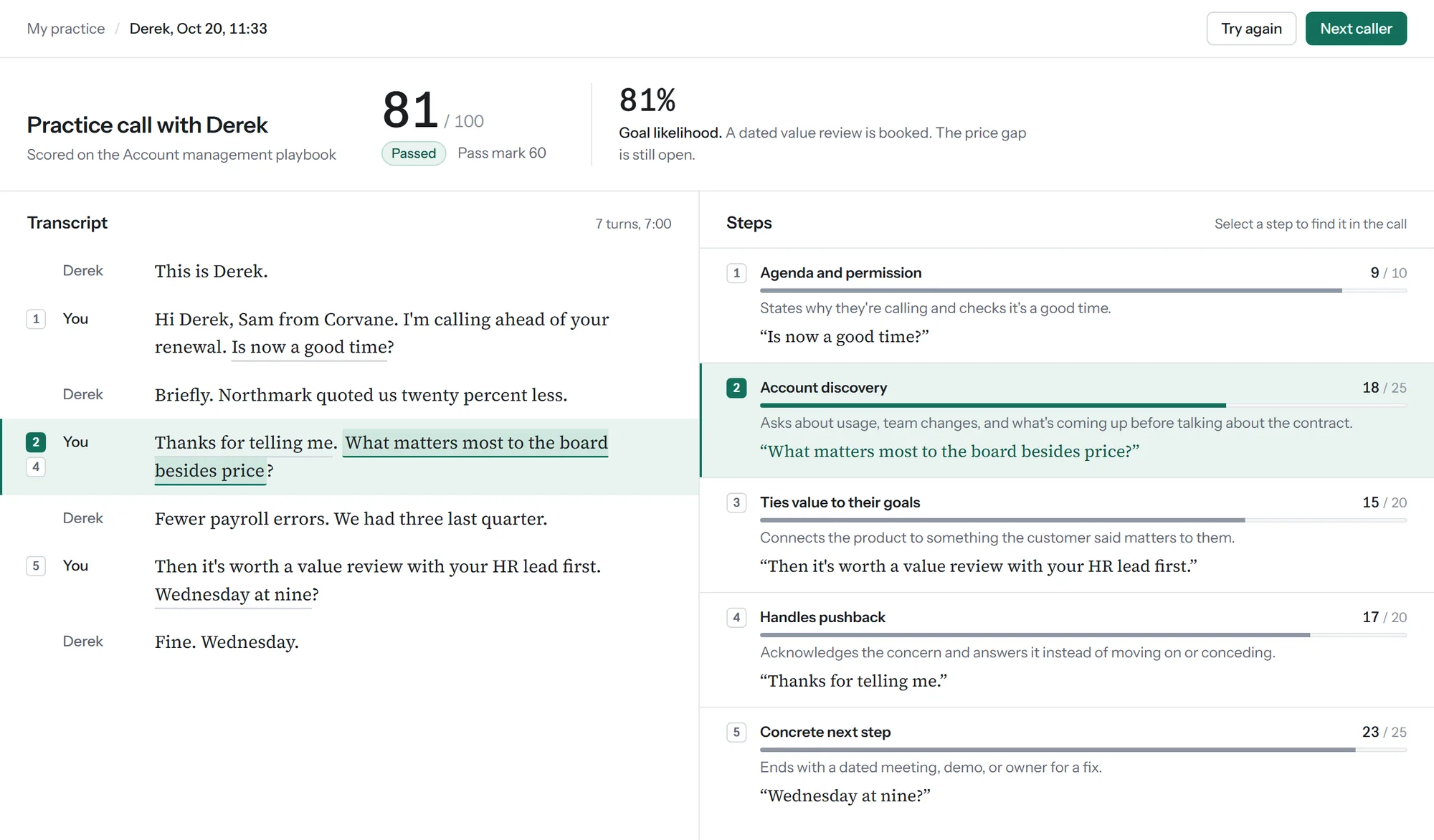Click the quote “Then it's worth a value review” in Steps

(x=979, y=566)
